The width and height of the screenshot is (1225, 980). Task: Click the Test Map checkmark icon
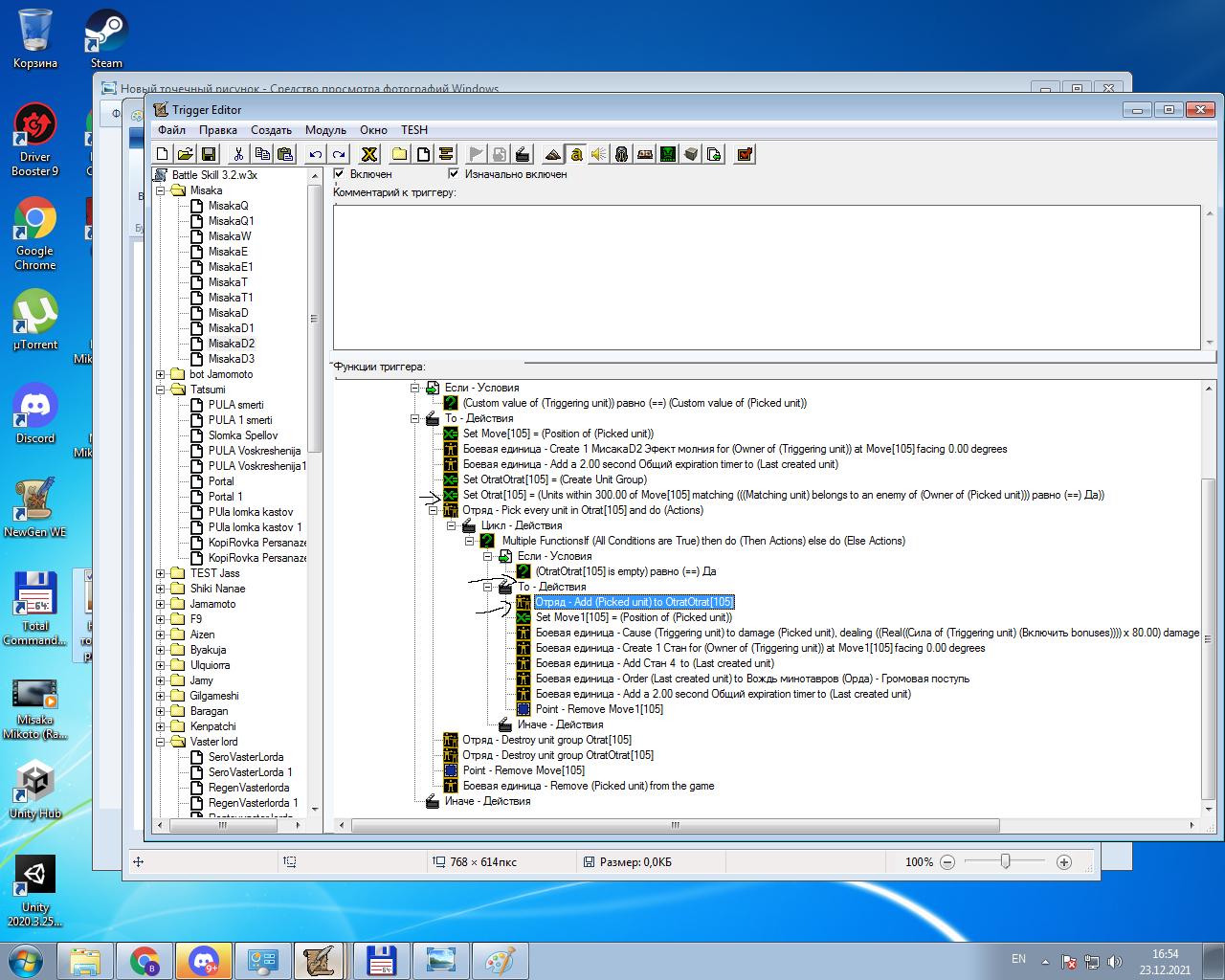coord(745,154)
